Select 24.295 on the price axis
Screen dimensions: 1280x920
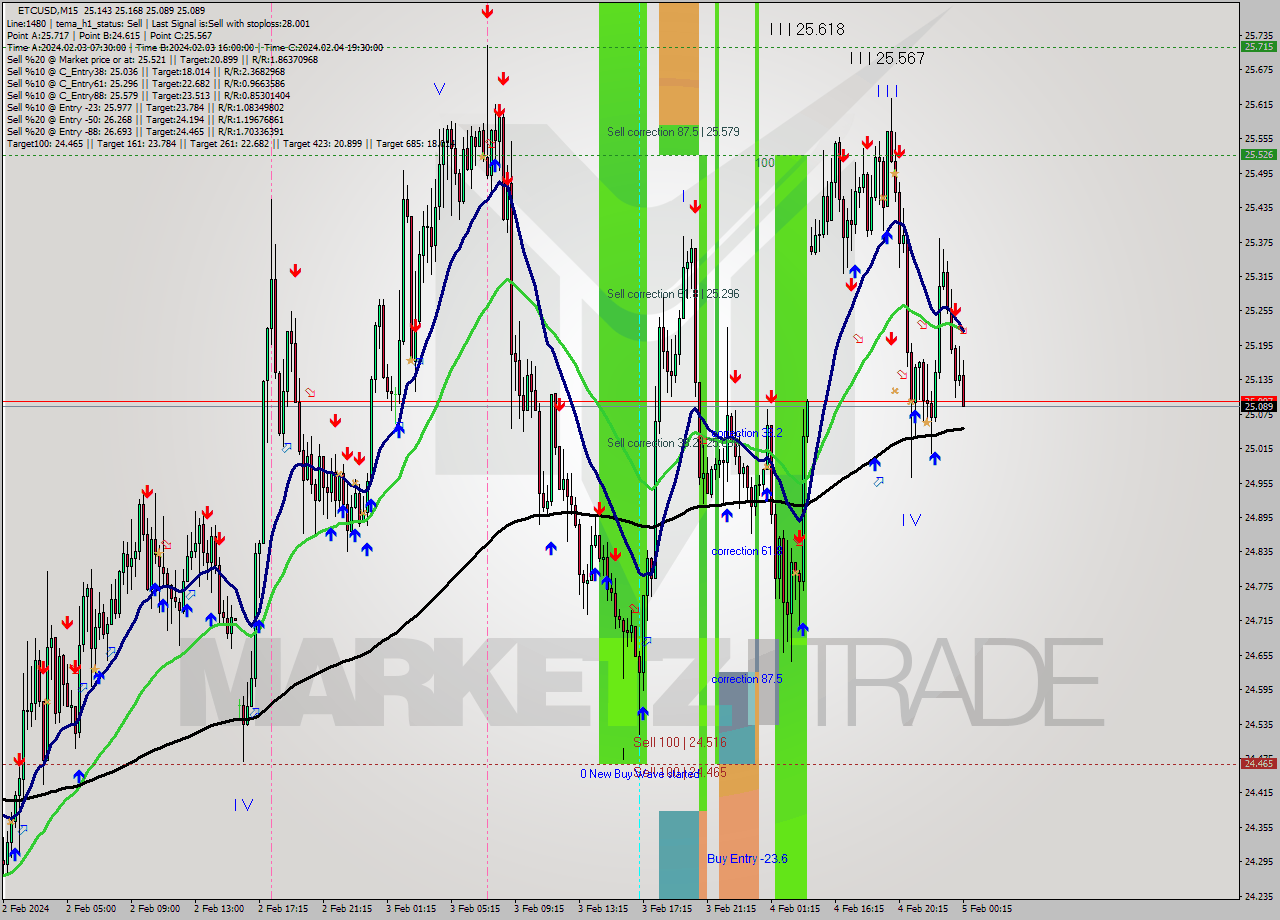click(x=1259, y=862)
